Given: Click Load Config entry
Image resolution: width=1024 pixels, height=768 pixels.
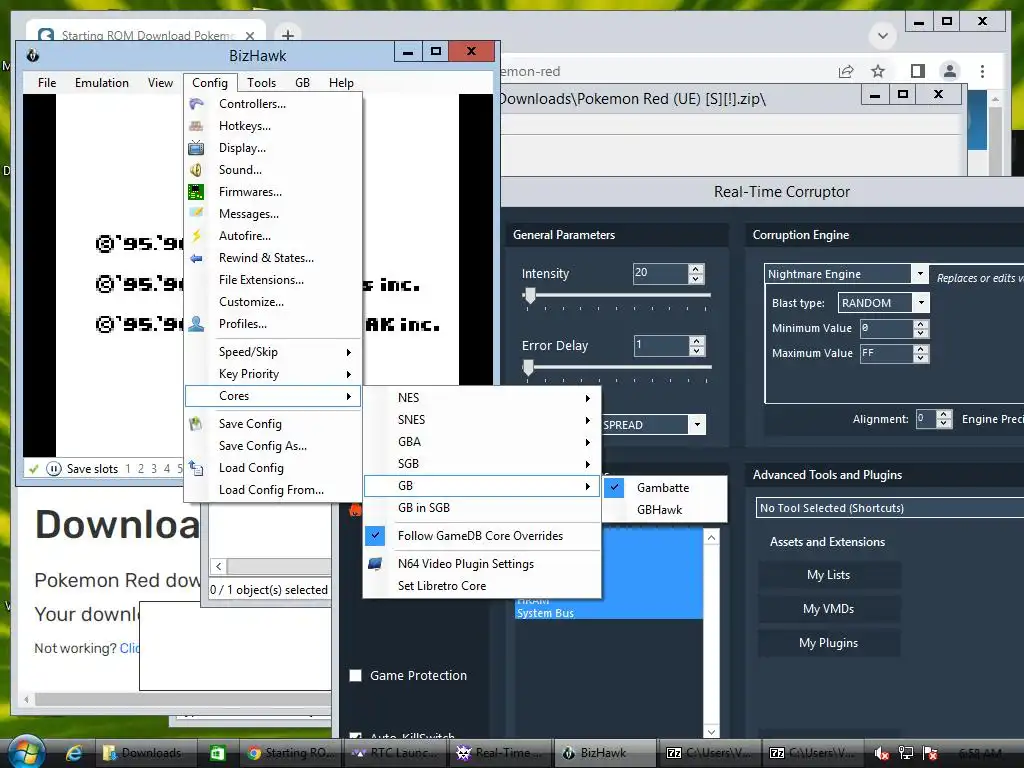Looking at the screenshot, I should (x=273, y=468).
